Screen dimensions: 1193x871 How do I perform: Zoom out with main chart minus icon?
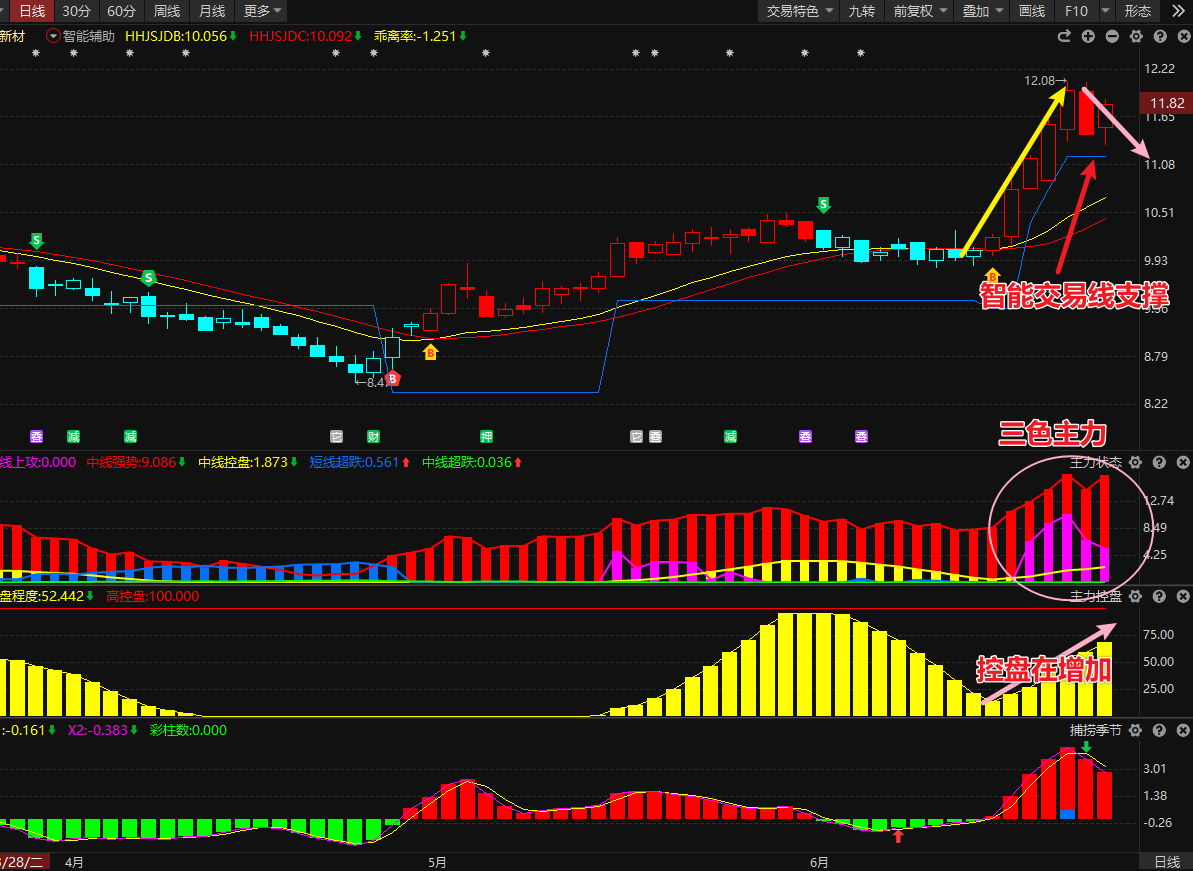click(1112, 37)
